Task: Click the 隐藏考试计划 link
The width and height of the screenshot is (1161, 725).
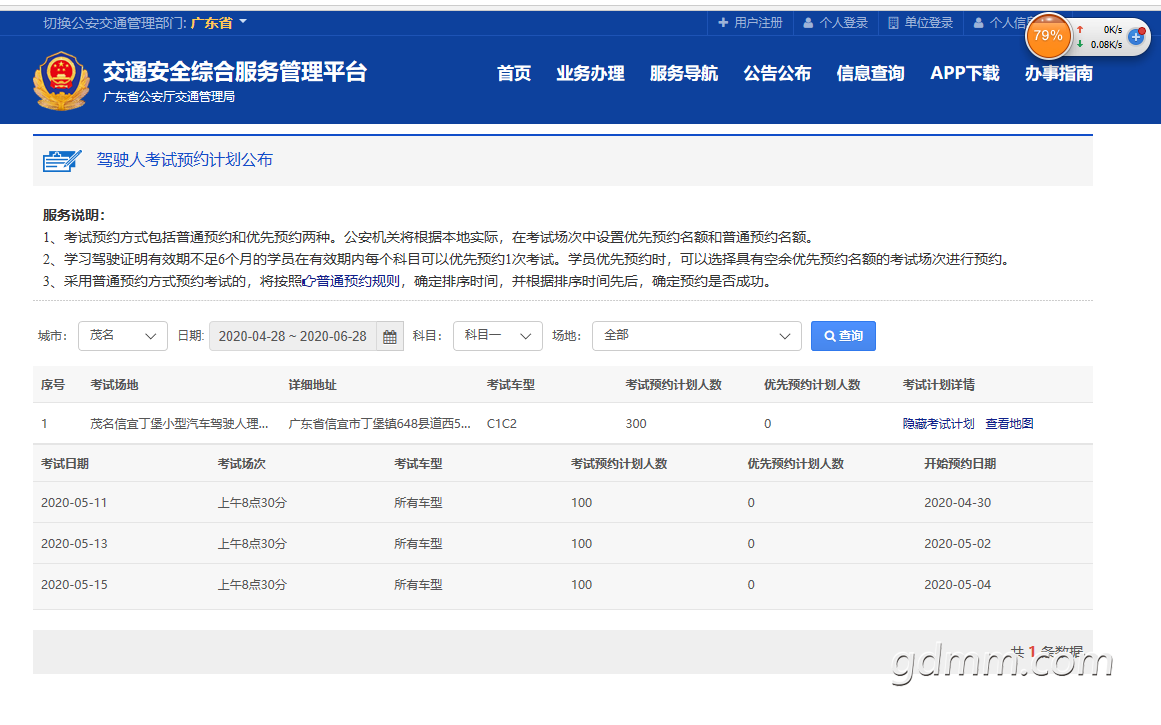Action: pyautogui.click(x=938, y=424)
